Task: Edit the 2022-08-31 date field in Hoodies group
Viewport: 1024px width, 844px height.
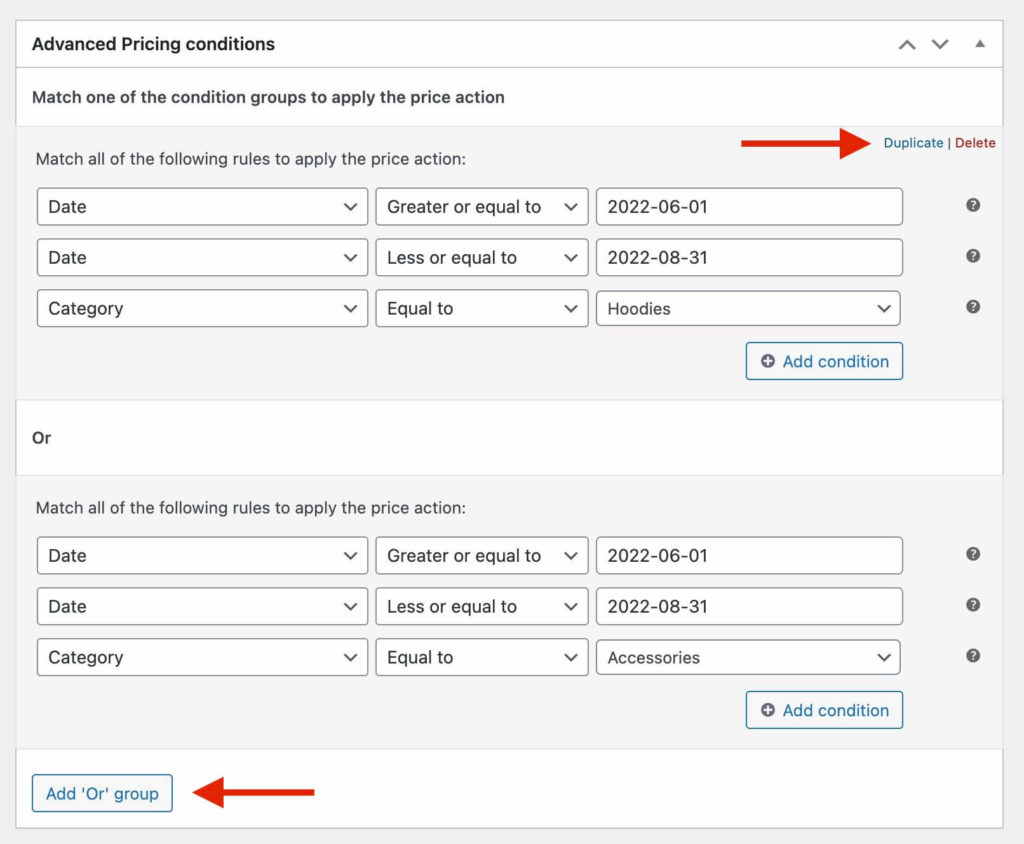Action: coord(749,257)
